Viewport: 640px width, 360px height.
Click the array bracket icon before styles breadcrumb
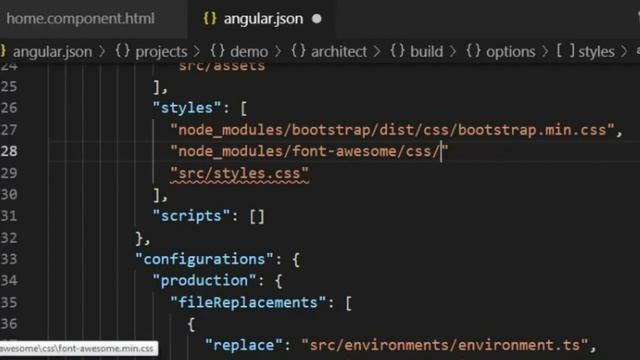pos(566,51)
